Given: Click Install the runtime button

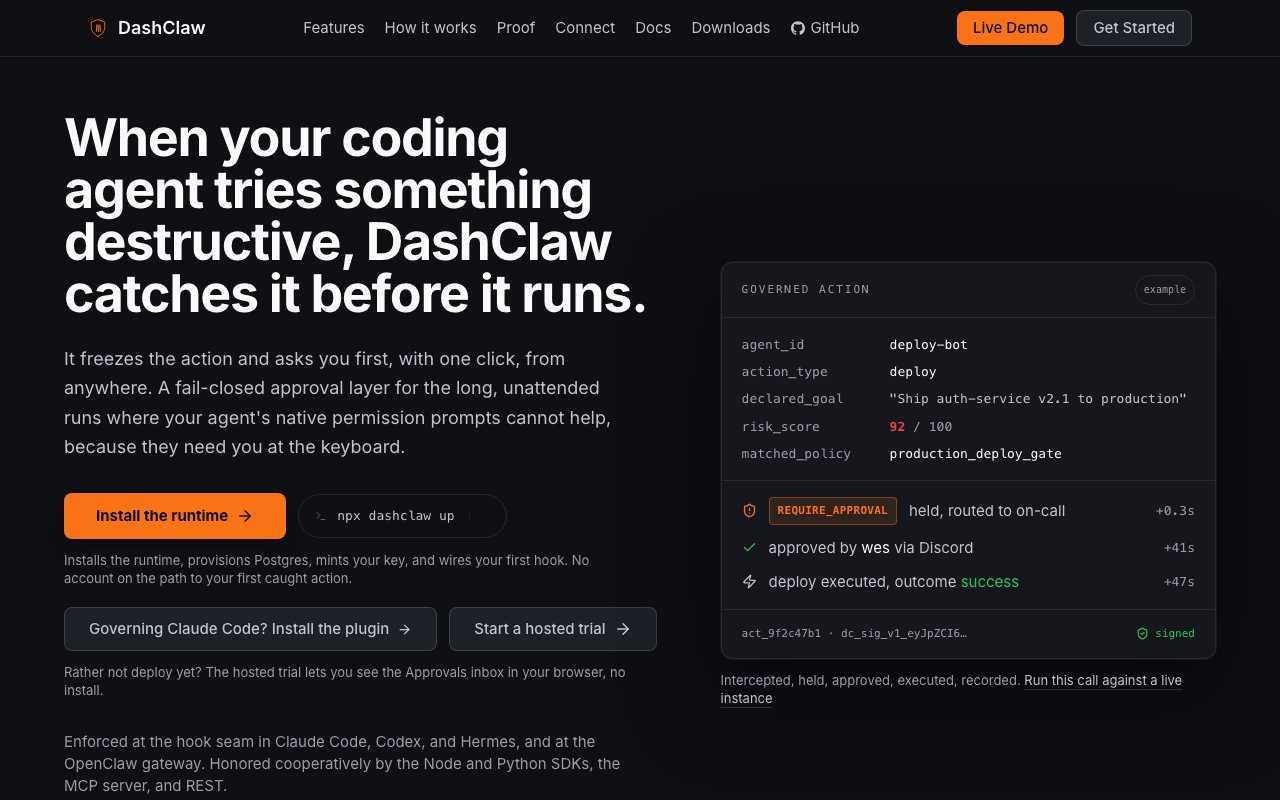Looking at the screenshot, I should [175, 516].
